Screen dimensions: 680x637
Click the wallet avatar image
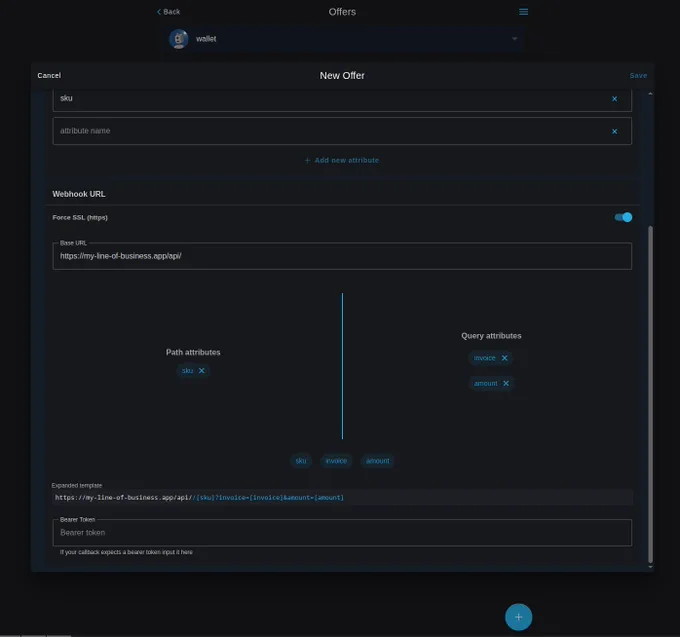(x=178, y=39)
